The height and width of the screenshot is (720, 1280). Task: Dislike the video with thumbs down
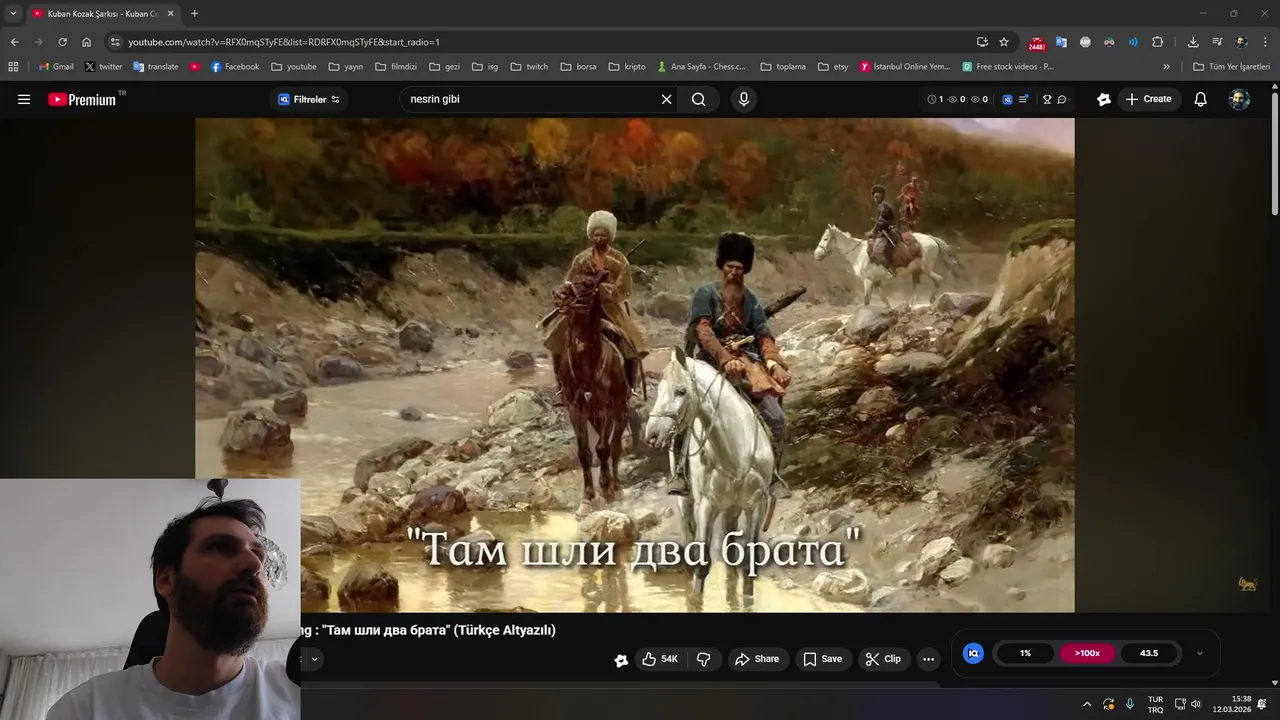coord(703,659)
